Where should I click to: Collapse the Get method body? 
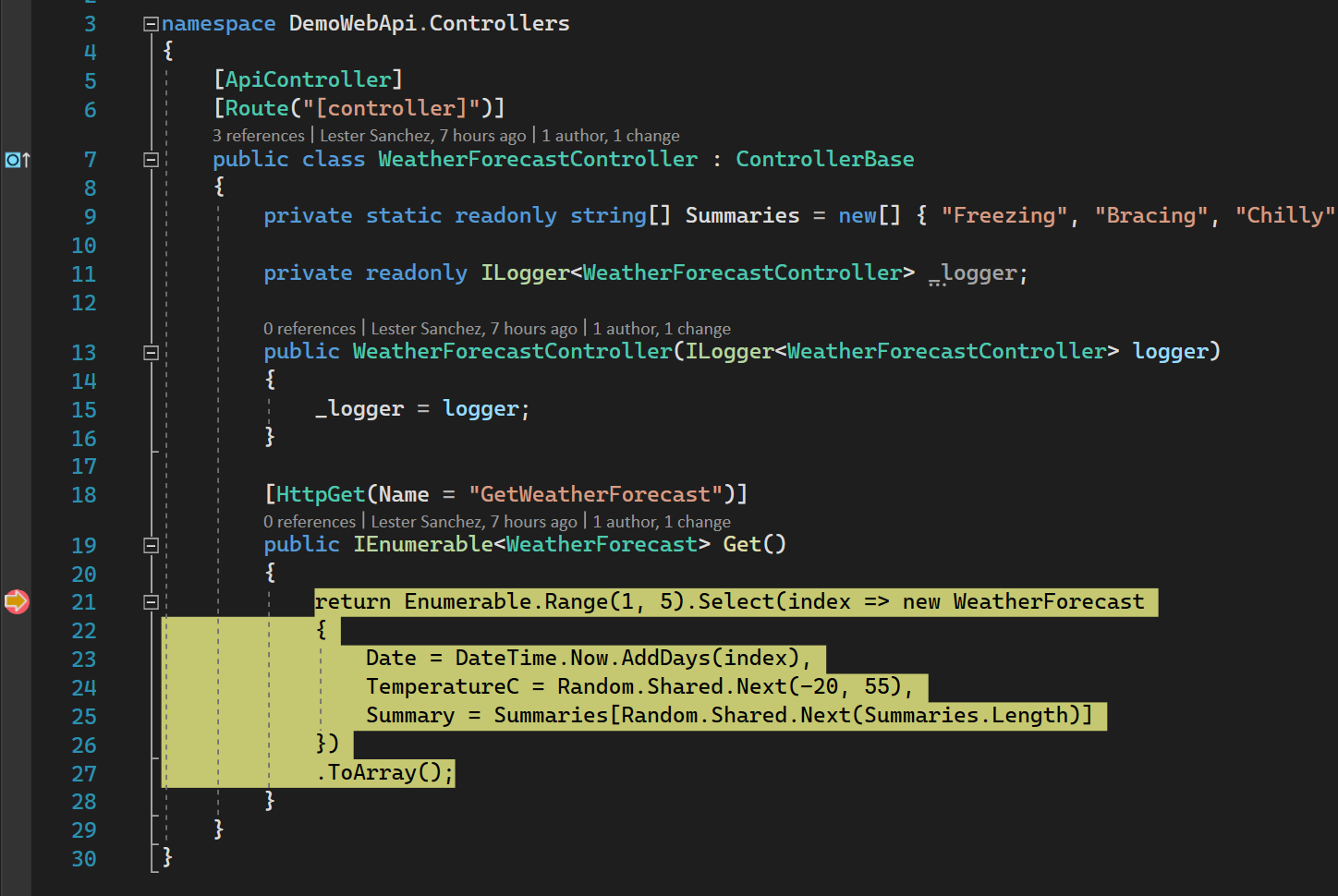point(150,544)
